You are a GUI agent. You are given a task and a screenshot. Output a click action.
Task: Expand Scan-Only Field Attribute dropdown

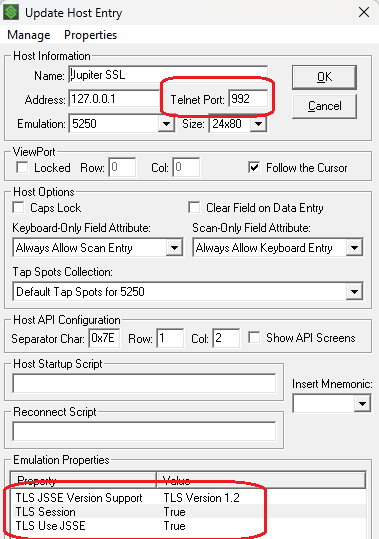354,248
